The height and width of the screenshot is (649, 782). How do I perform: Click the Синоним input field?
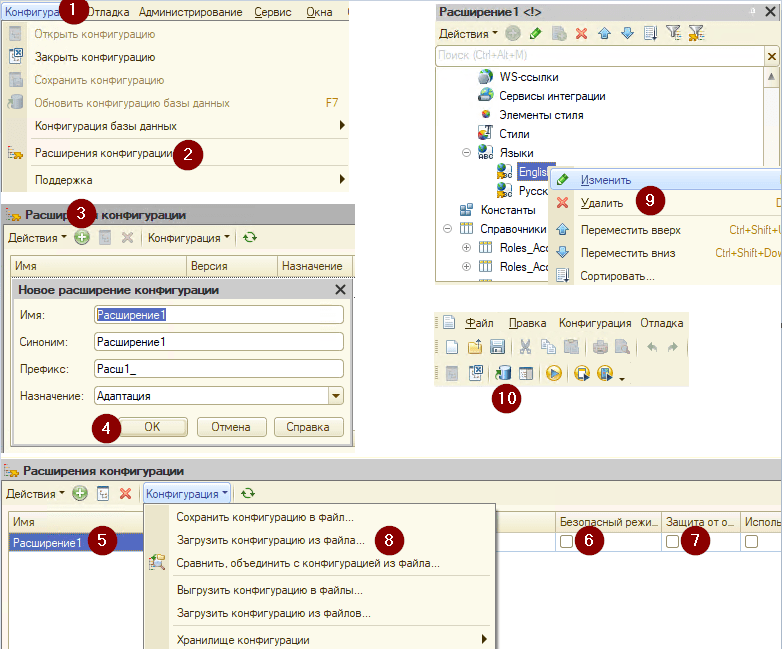click(x=218, y=342)
